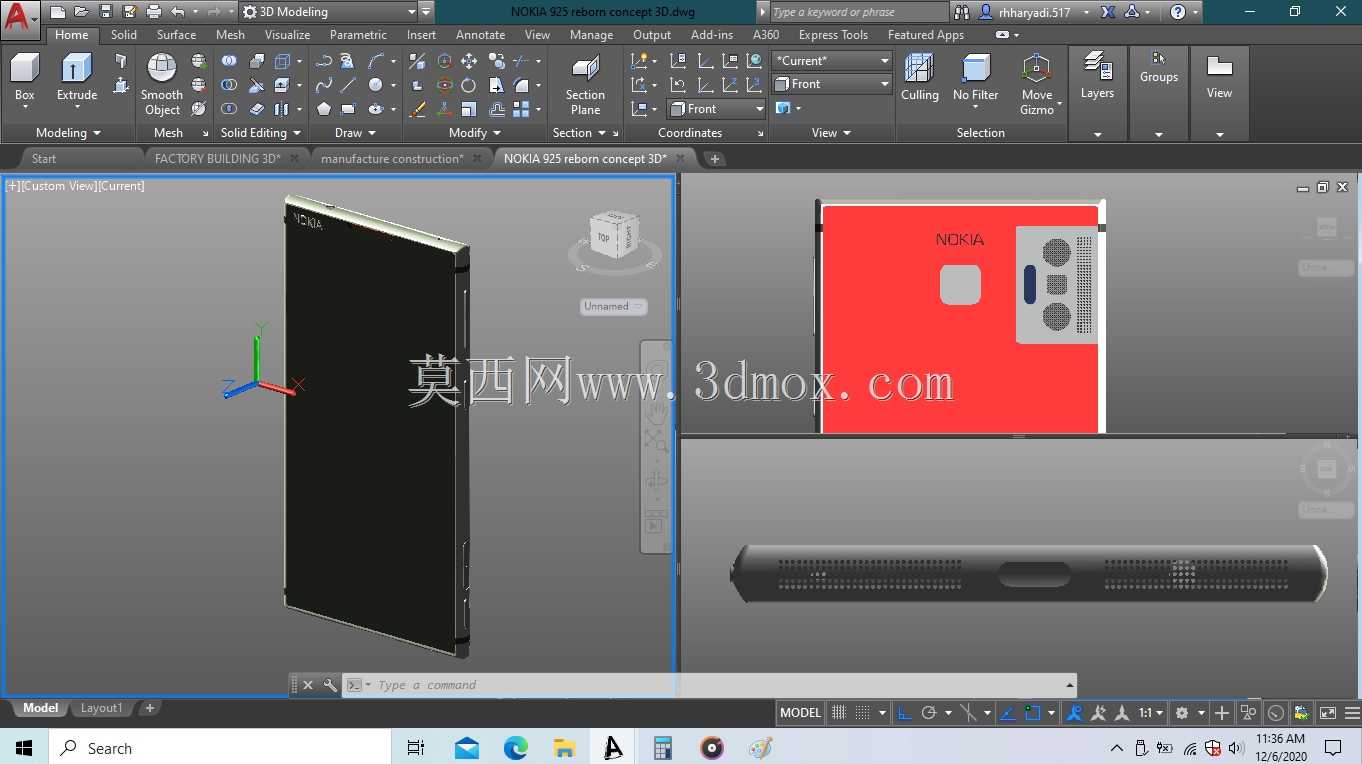
Task: Launch Microsoft Edge from the taskbar
Action: pyautogui.click(x=515, y=748)
